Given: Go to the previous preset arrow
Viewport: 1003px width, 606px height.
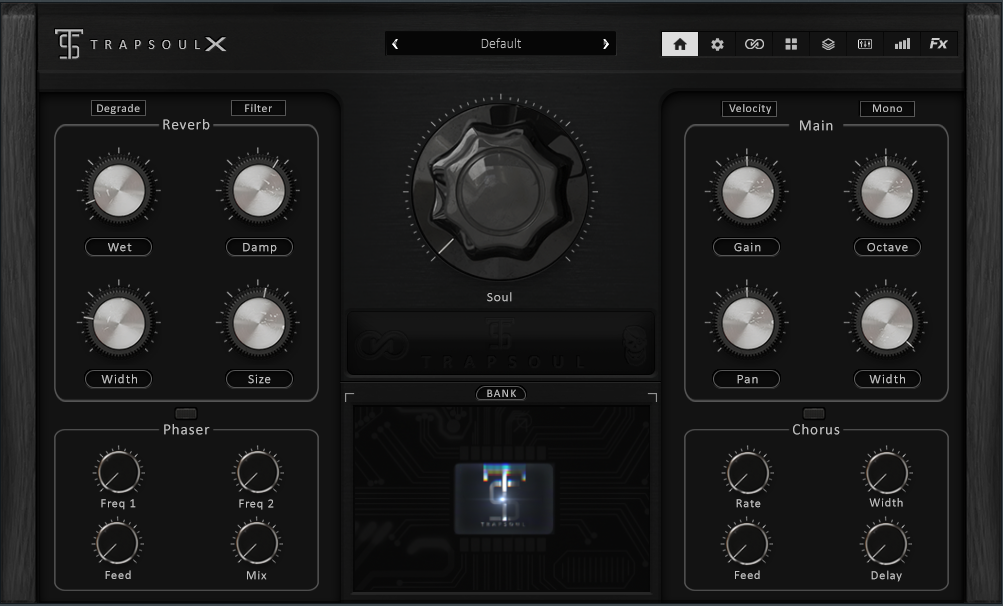Looking at the screenshot, I should click(x=395, y=44).
